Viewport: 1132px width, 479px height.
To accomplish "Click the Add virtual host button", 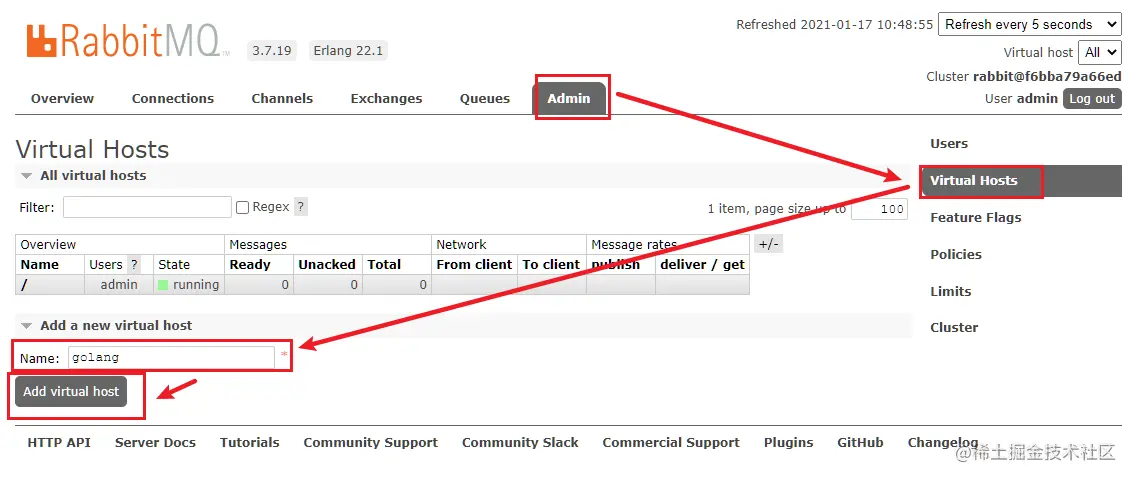I will (x=71, y=392).
